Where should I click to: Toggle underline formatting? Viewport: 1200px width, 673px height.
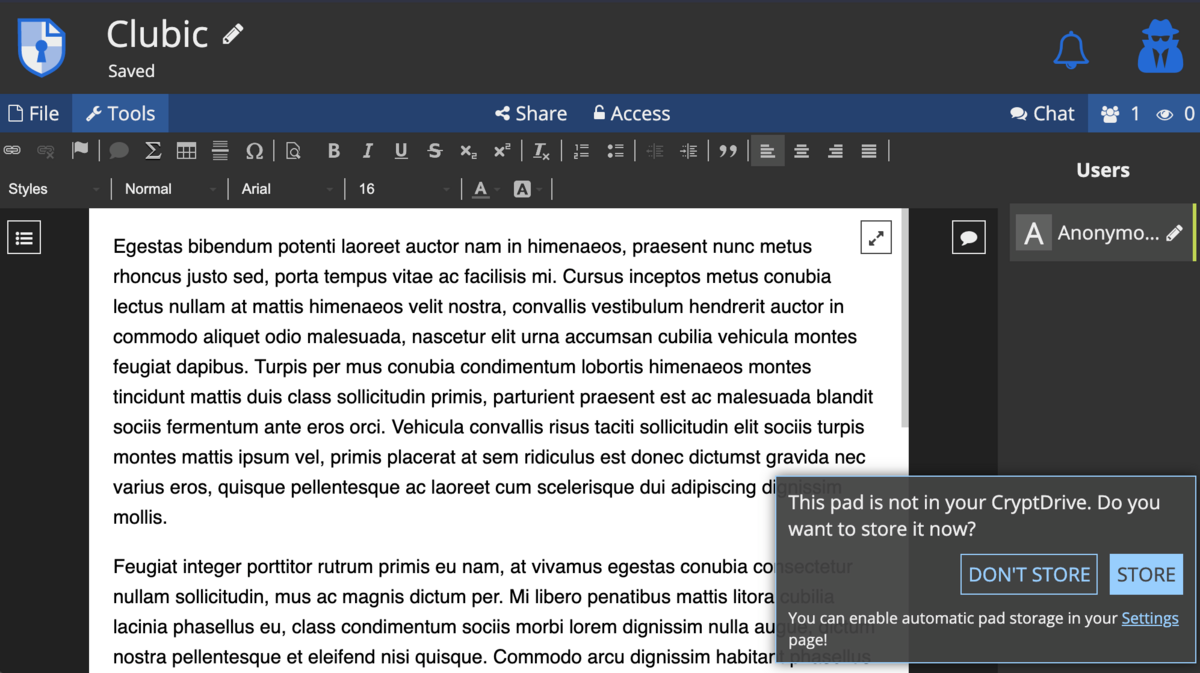coord(401,151)
